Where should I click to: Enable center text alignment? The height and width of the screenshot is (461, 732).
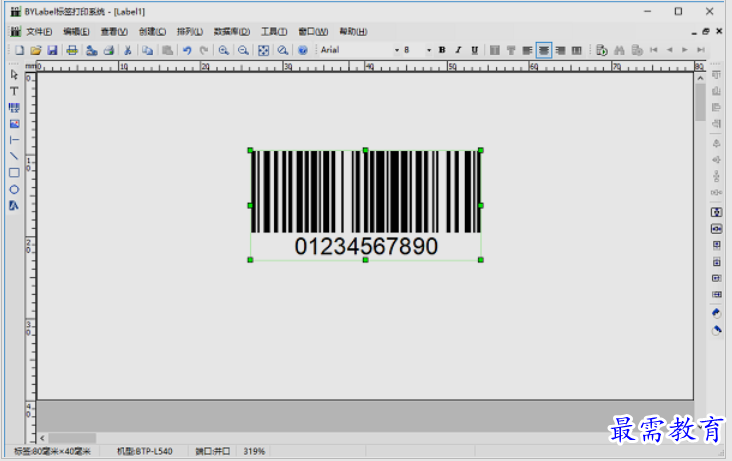tap(544, 50)
